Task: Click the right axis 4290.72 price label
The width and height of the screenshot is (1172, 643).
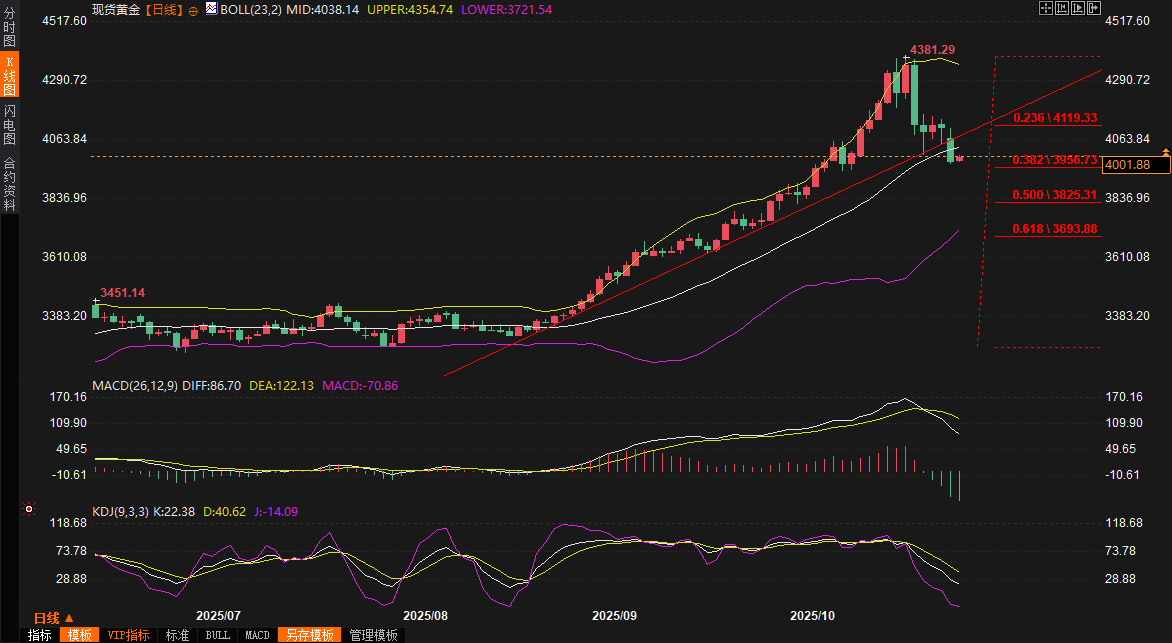Action: [x=1127, y=79]
